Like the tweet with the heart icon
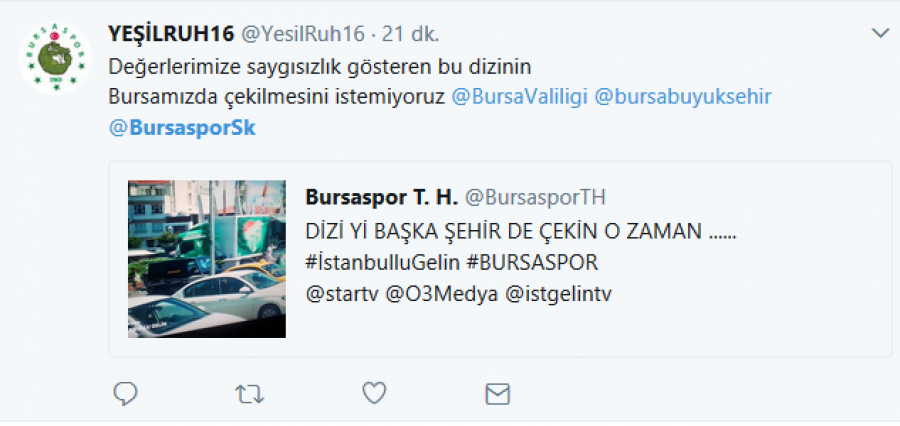Image resolution: width=900 pixels, height=426 pixels. click(374, 393)
